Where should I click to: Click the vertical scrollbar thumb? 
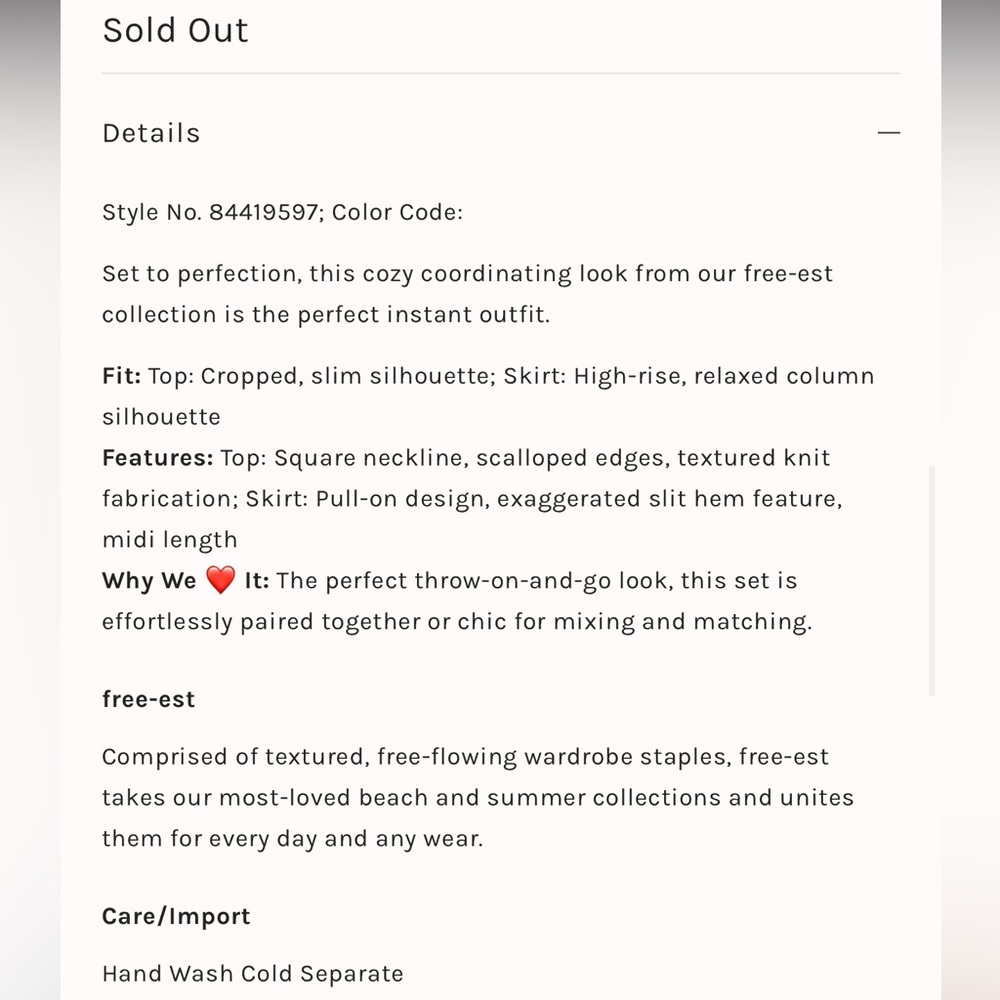click(x=932, y=580)
